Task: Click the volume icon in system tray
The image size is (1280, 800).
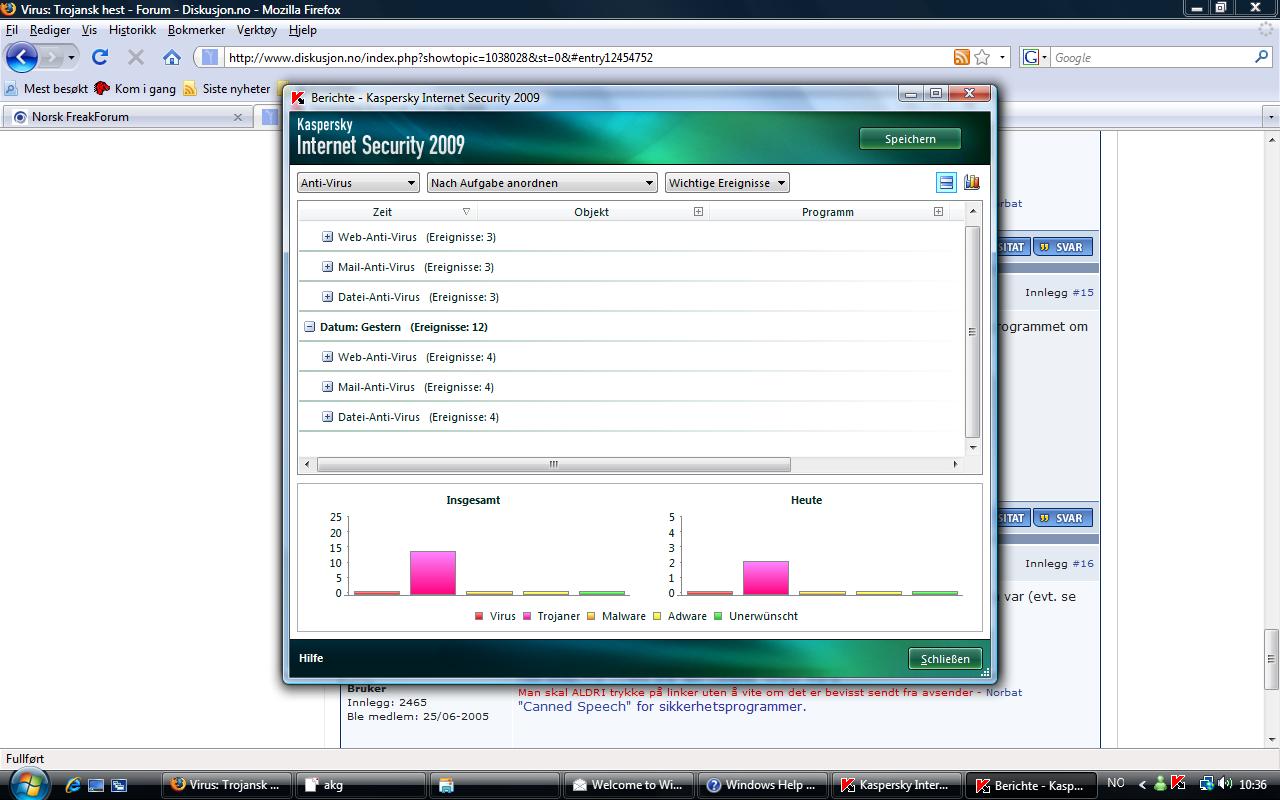Action: click(x=1225, y=784)
